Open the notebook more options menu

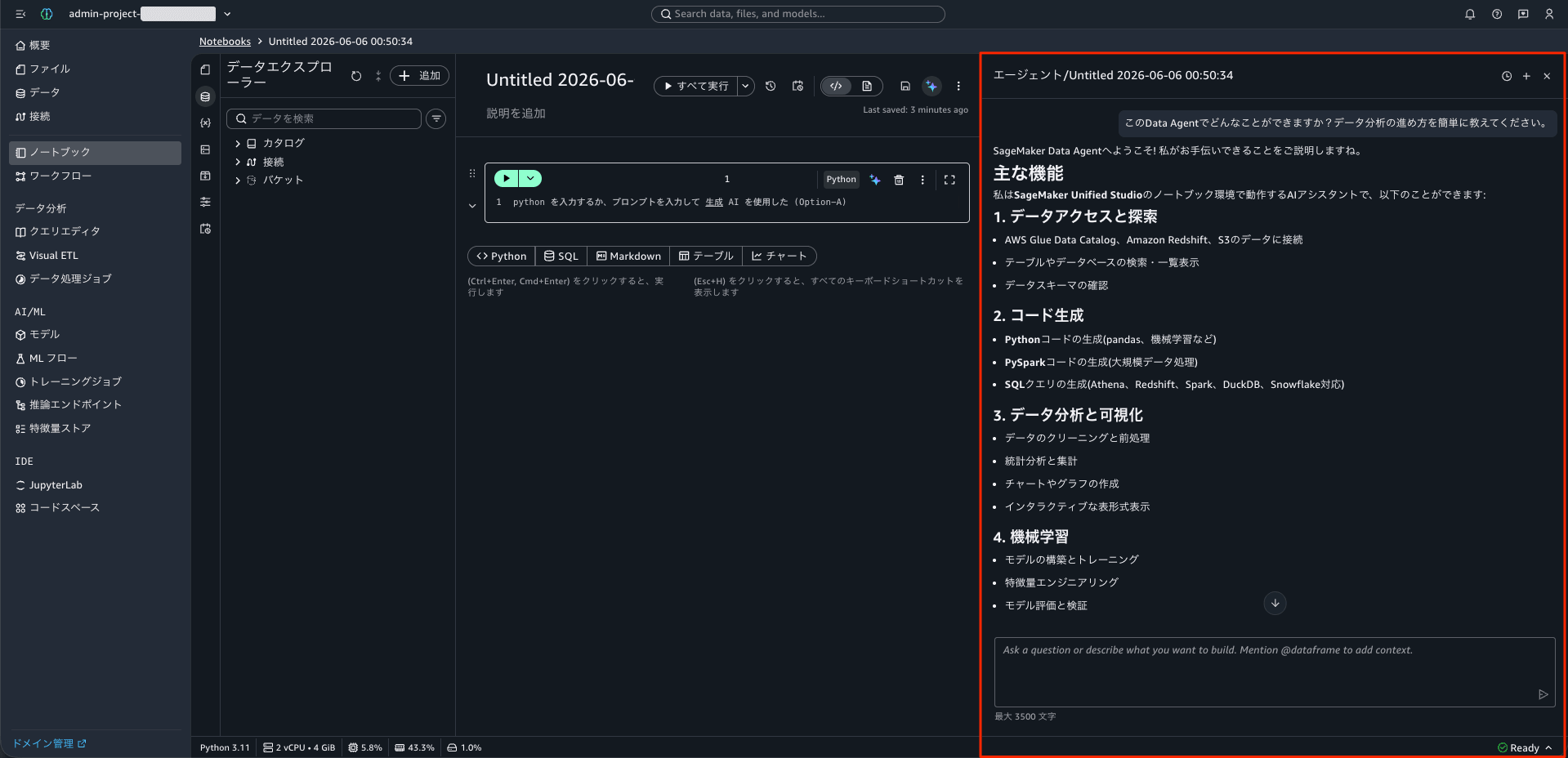958,86
